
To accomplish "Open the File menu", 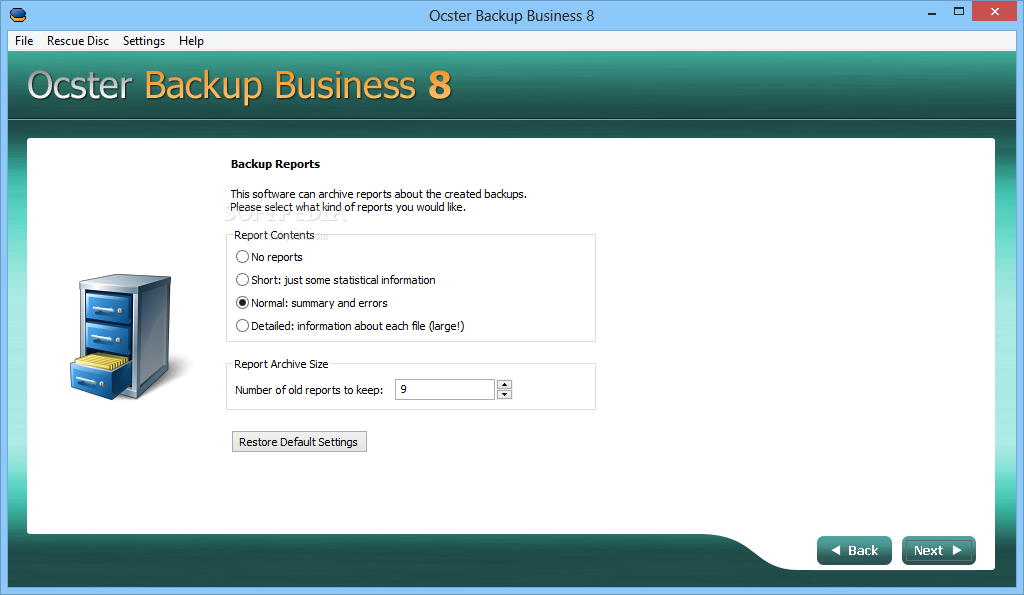I will point(24,40).
